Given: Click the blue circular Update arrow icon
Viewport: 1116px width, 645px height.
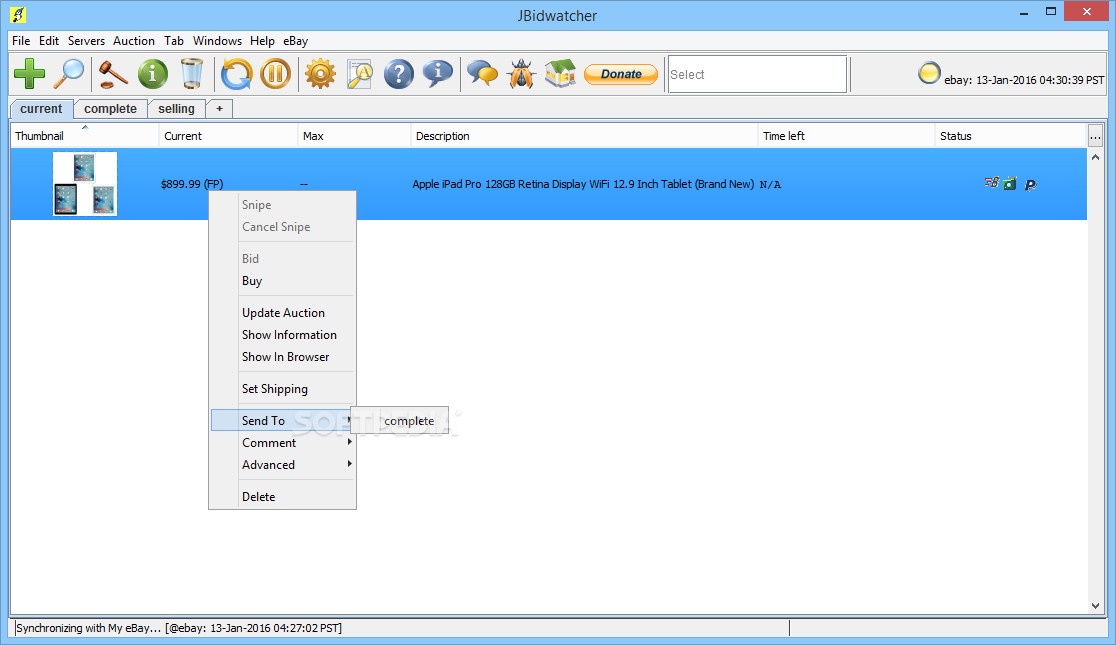Looking at the screenshot, I should [x=236, y=74].
